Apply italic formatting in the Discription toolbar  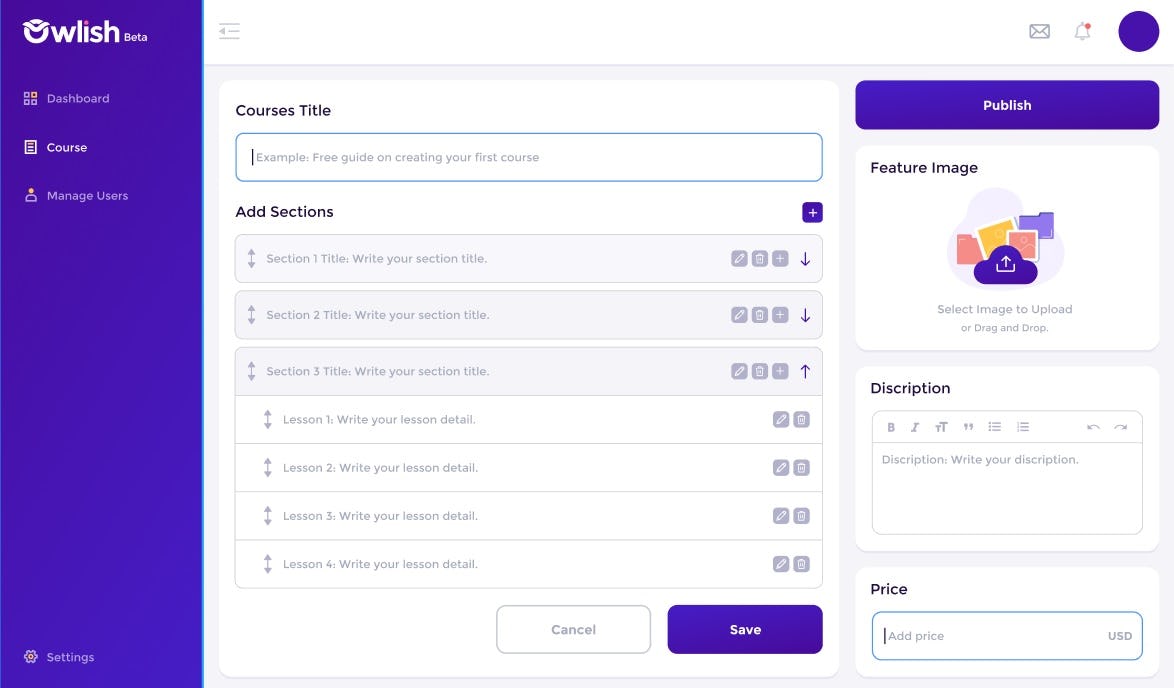point(914,426)
